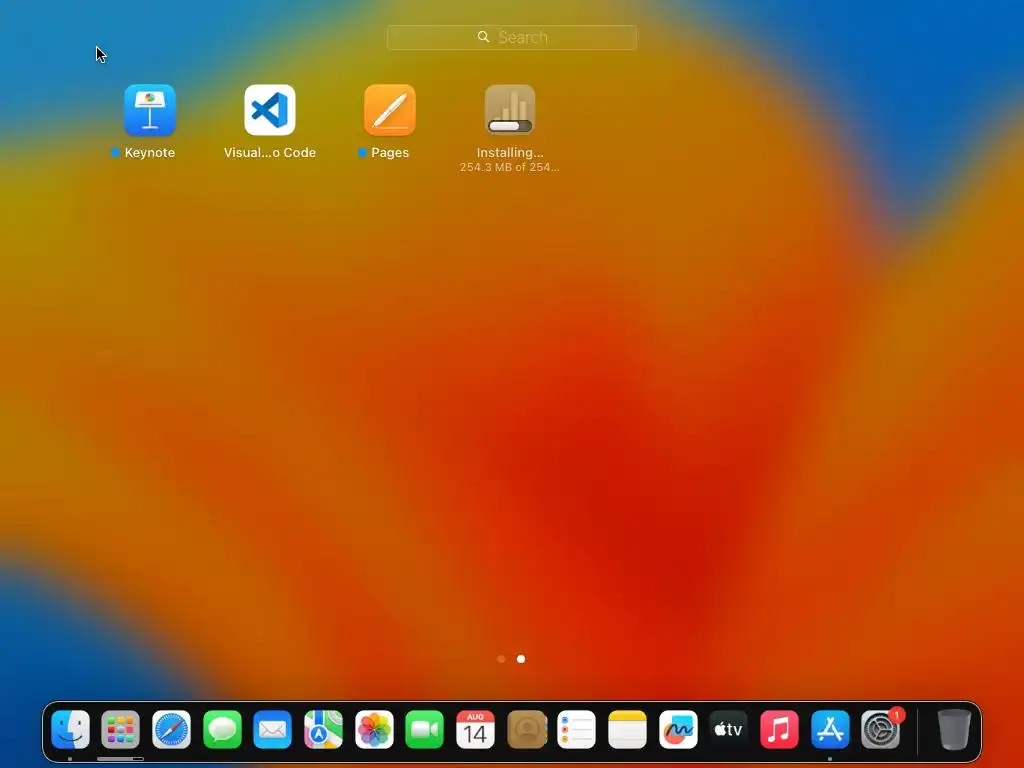This screenshot has height=768, width=1024.
Task: Click the Launchpad icon in the Dock
Action: point(120,729)
